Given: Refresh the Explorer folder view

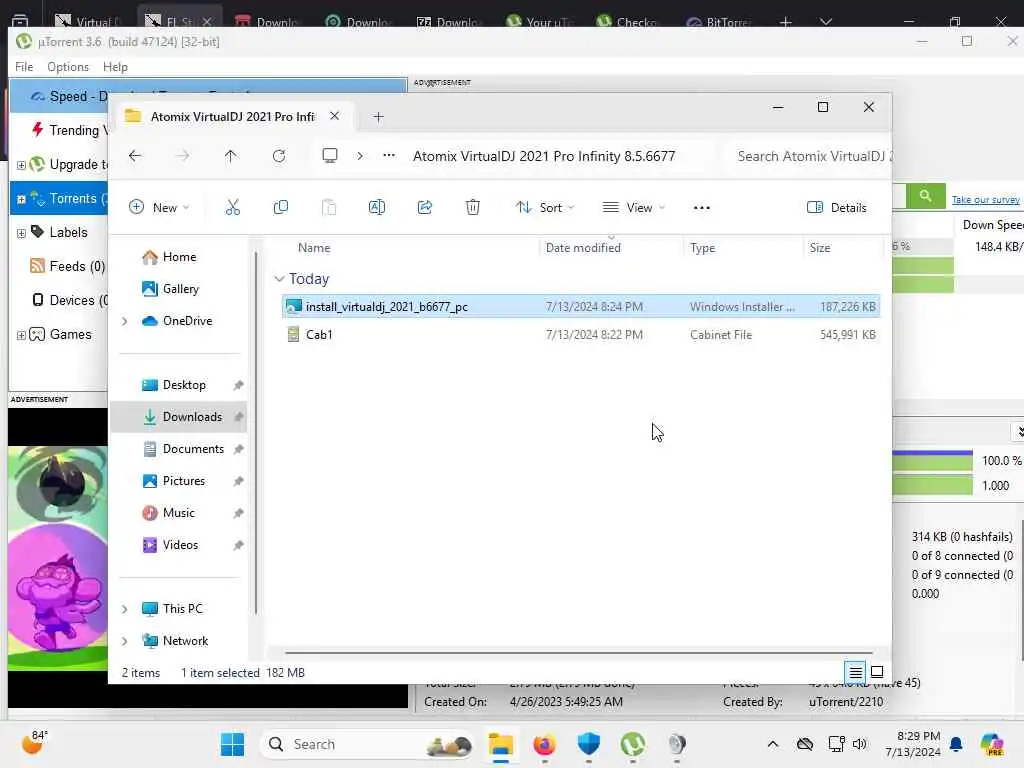Looking at the screenshot, I should click(279, 156).
